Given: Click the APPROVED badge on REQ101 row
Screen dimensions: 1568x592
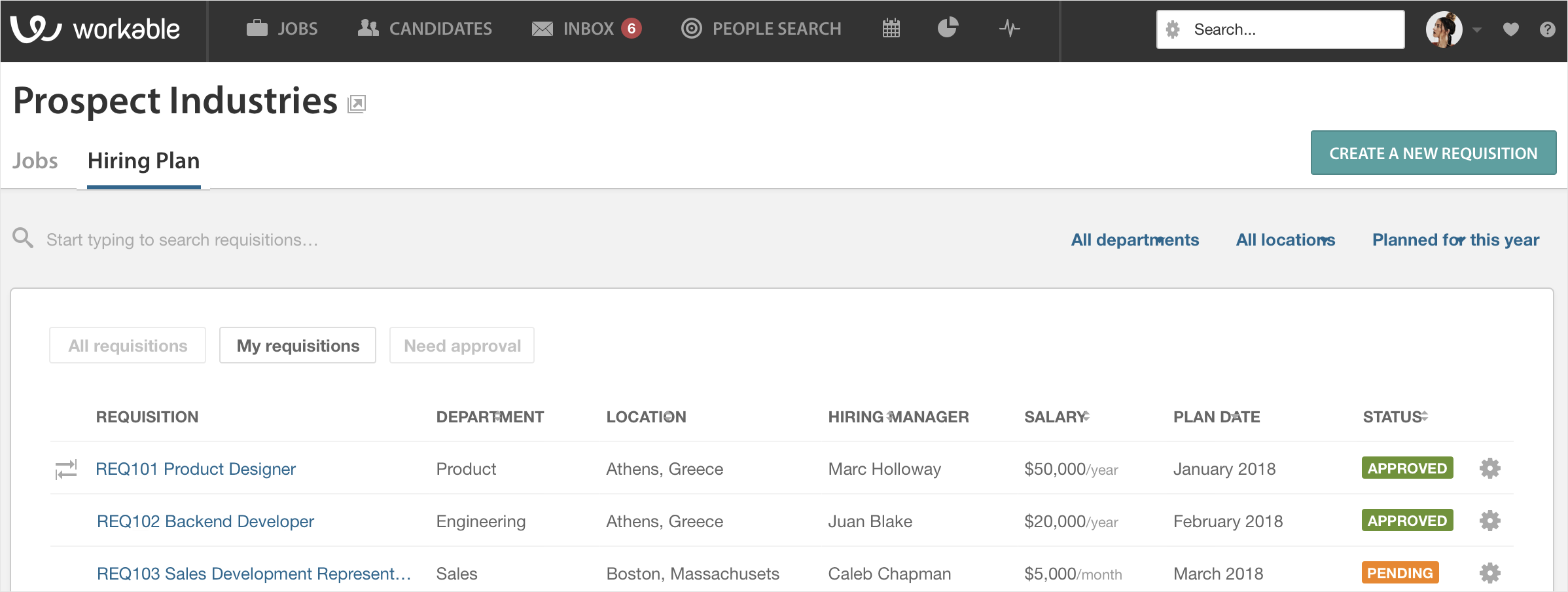Looking at the screenshot, I should [1407, 468].
